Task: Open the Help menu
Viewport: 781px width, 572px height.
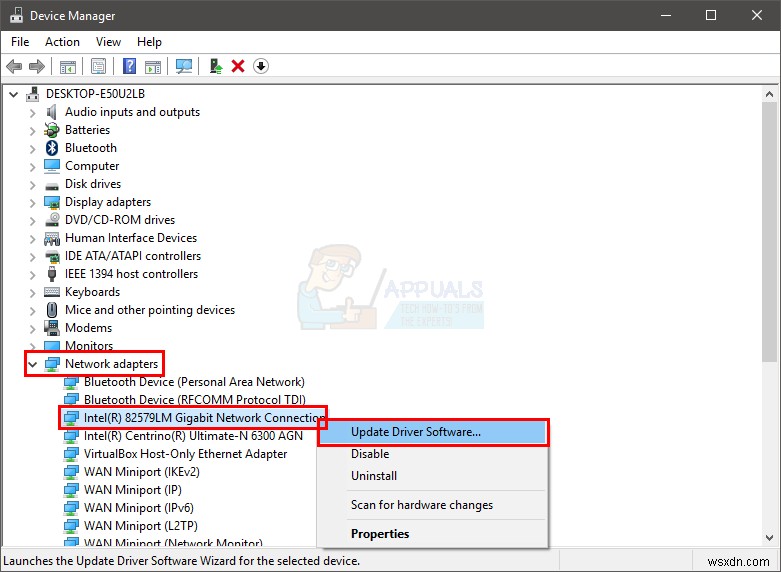Action: (x=149, y=42)
